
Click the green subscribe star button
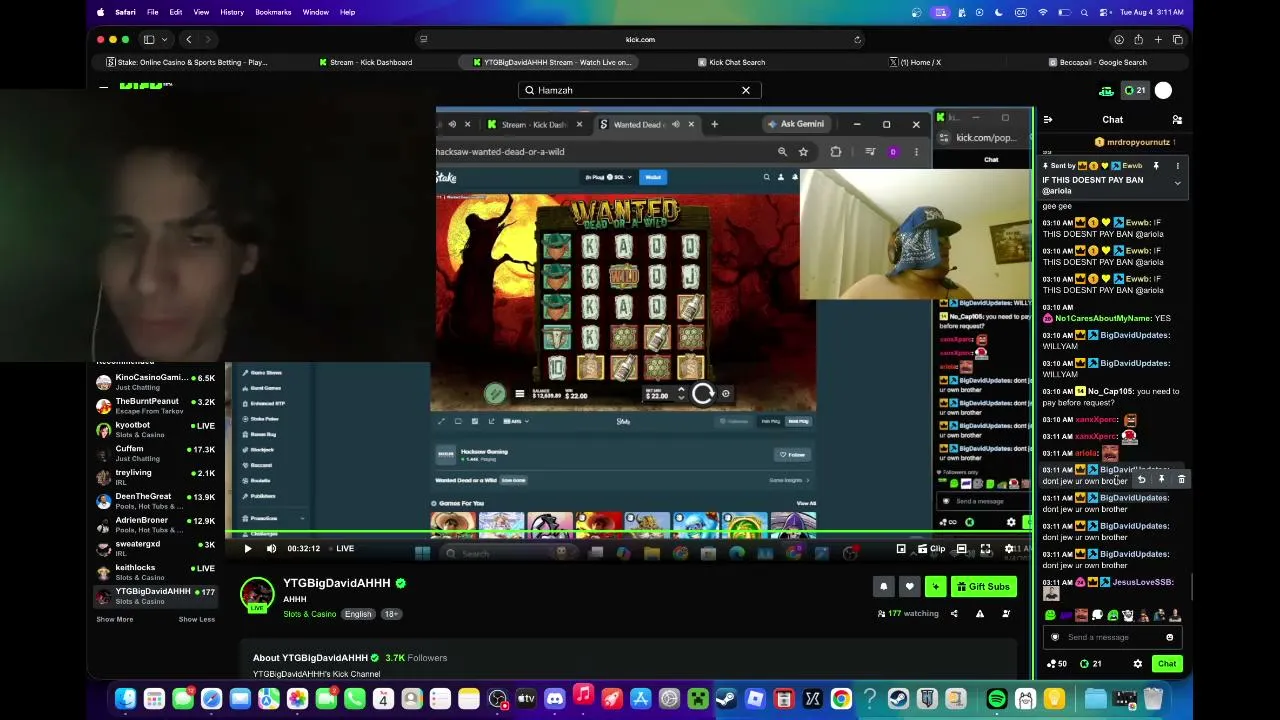pyautogui.click(x=935, y=586)
